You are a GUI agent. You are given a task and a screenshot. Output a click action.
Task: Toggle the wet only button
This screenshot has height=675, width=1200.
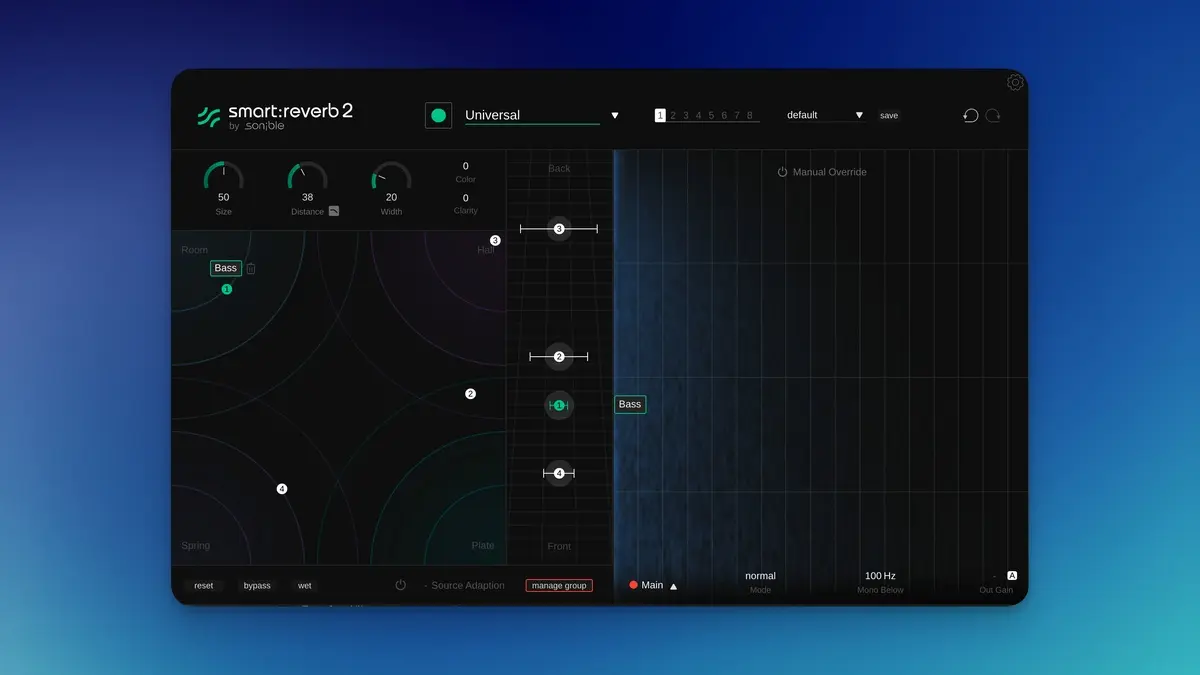pos(304,585)
